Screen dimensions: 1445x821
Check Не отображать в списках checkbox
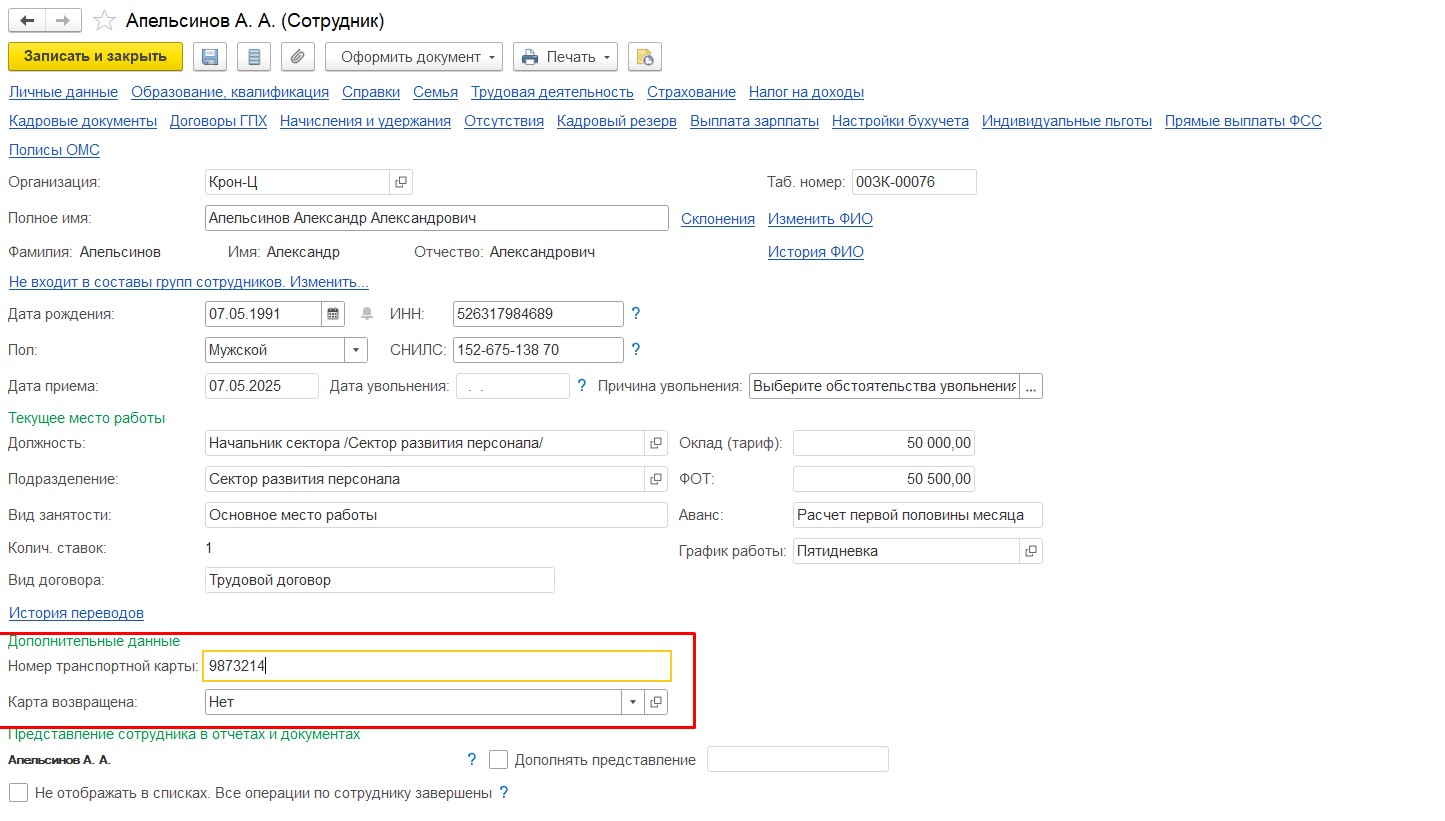click(18, 793)
